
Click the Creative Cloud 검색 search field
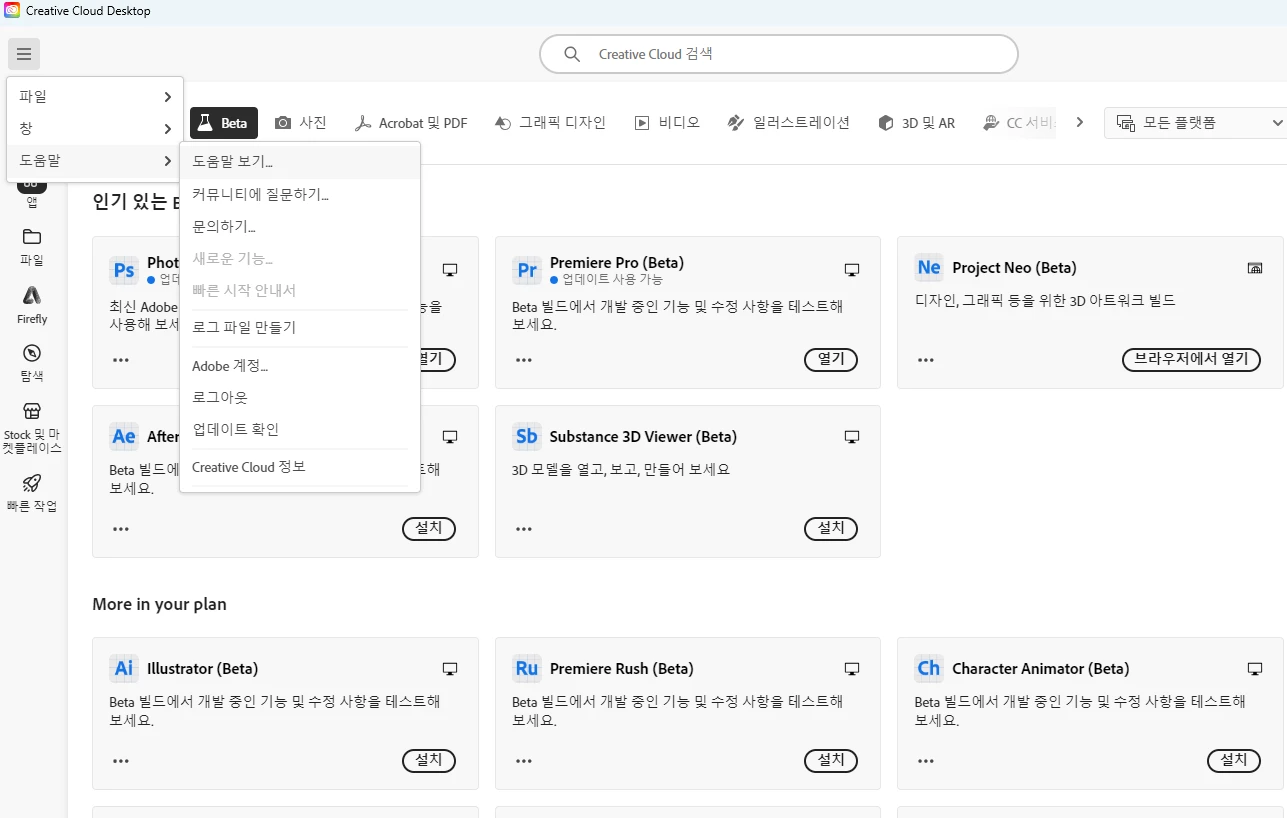coord(779,54)
